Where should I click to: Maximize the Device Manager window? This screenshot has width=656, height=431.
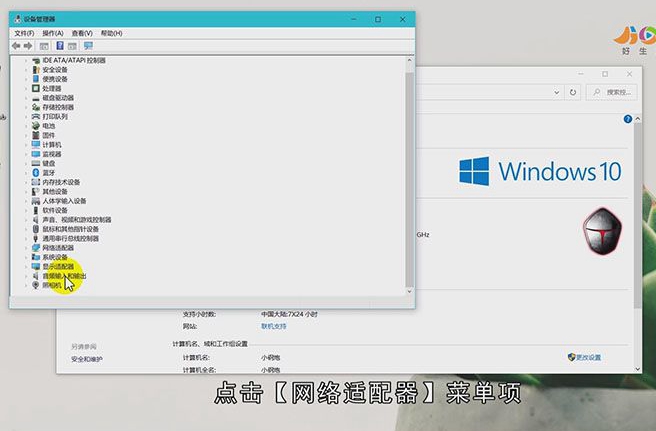pos(378,19)
